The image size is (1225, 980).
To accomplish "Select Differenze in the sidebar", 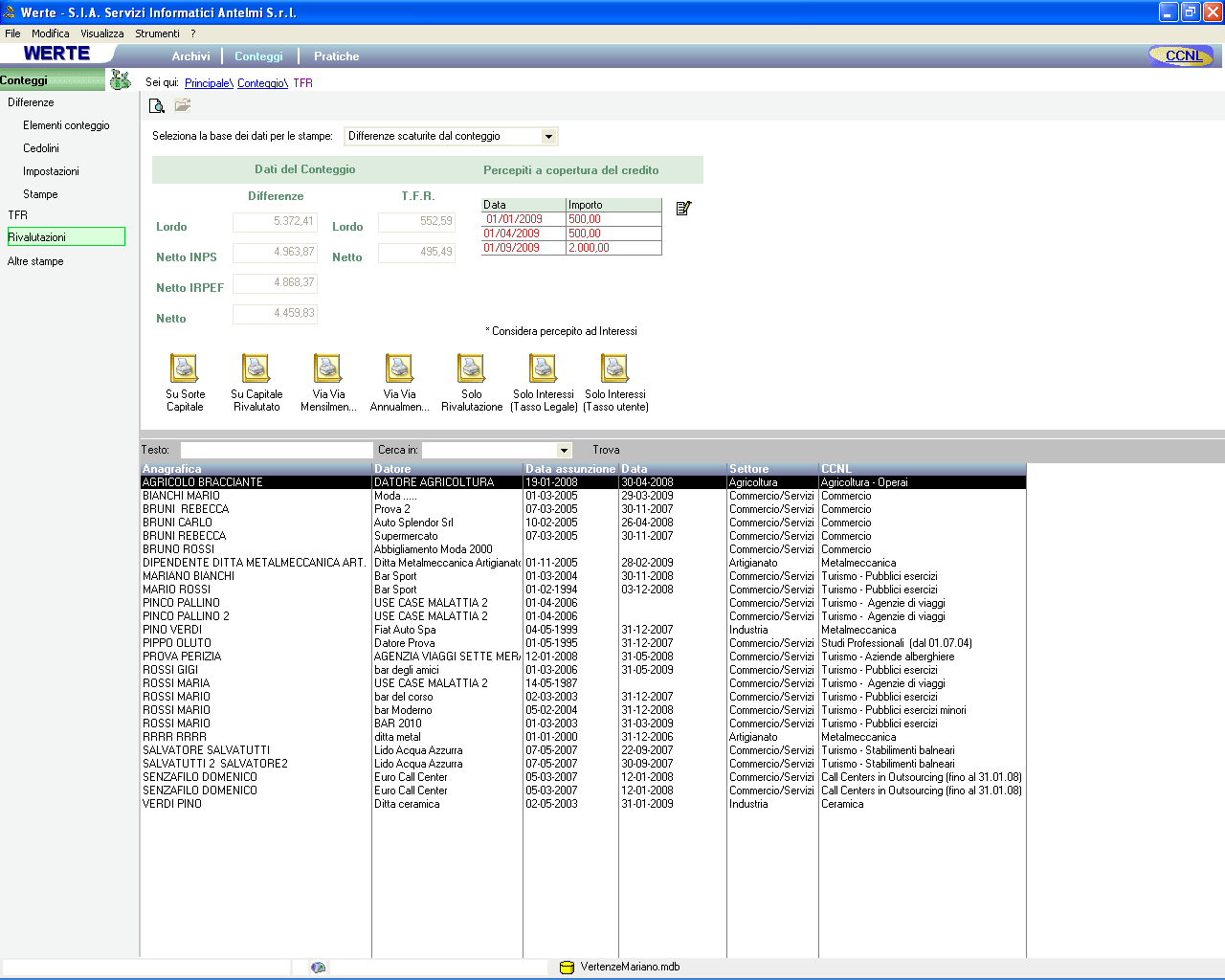I will point(31,102).
